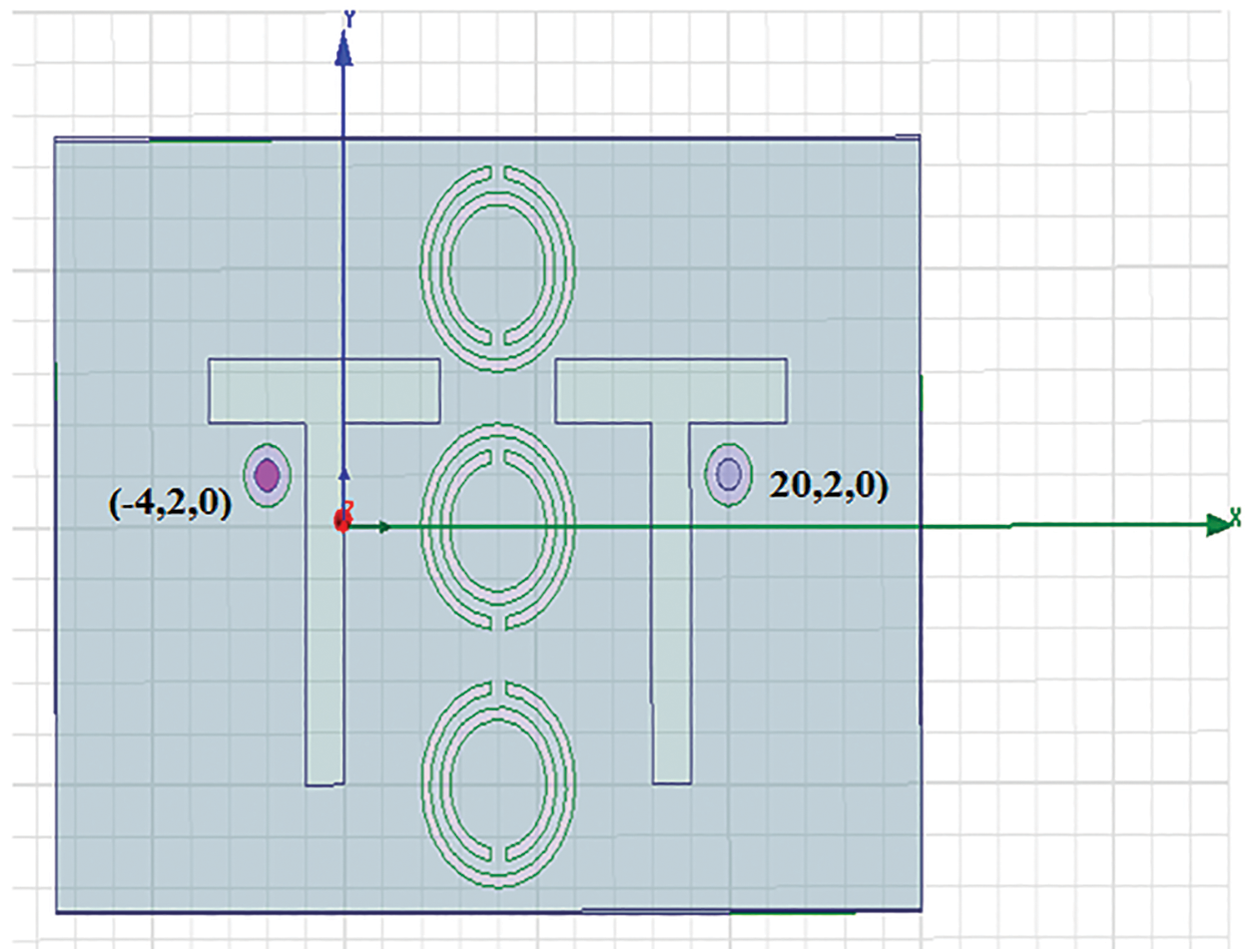The width and height of the screenshot is (1248, 952).
Task: Select the magenta left feed port circle
Action: [267, 475]
